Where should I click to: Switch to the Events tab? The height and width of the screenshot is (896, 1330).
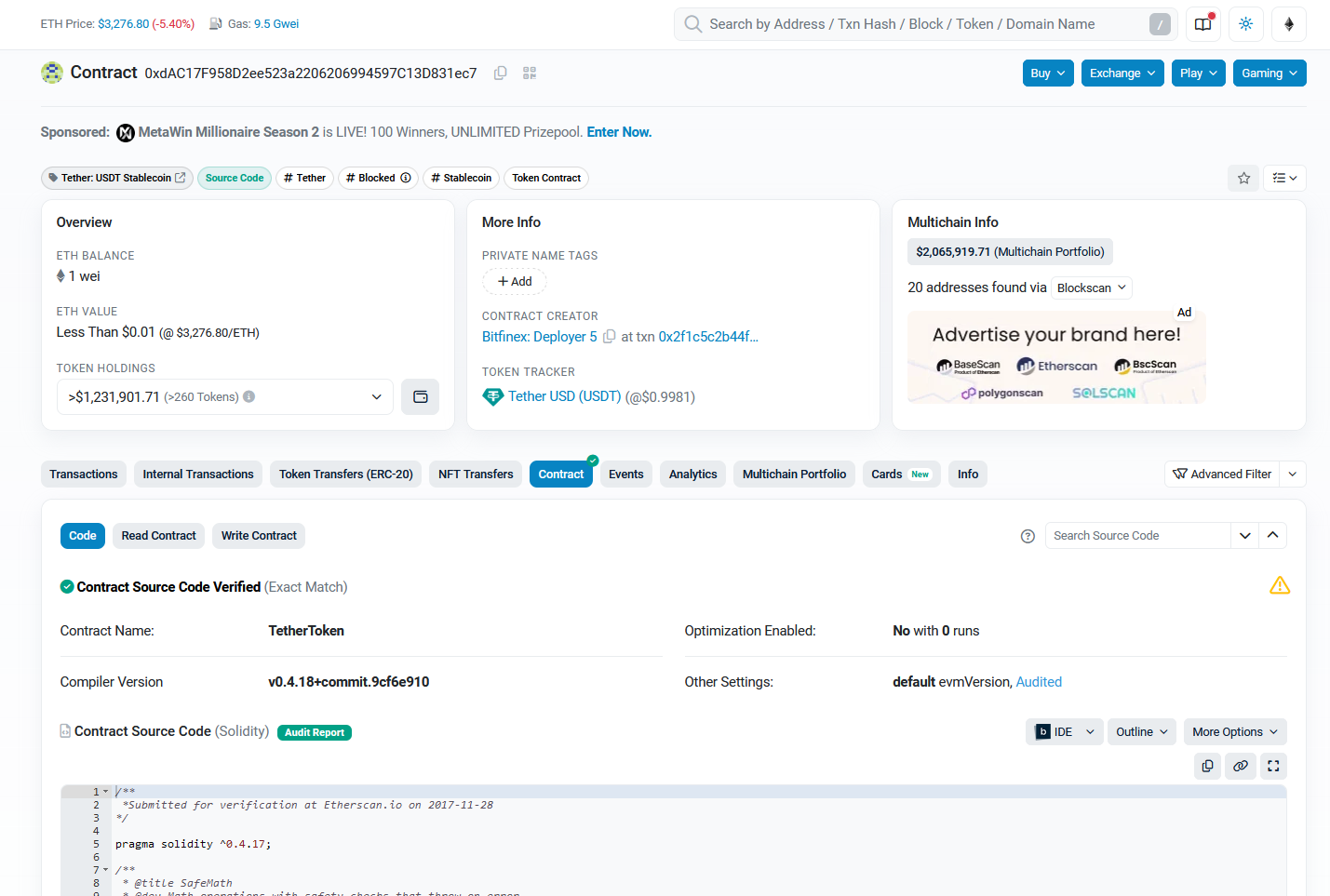pyautogui.click(x=625, y=475)
